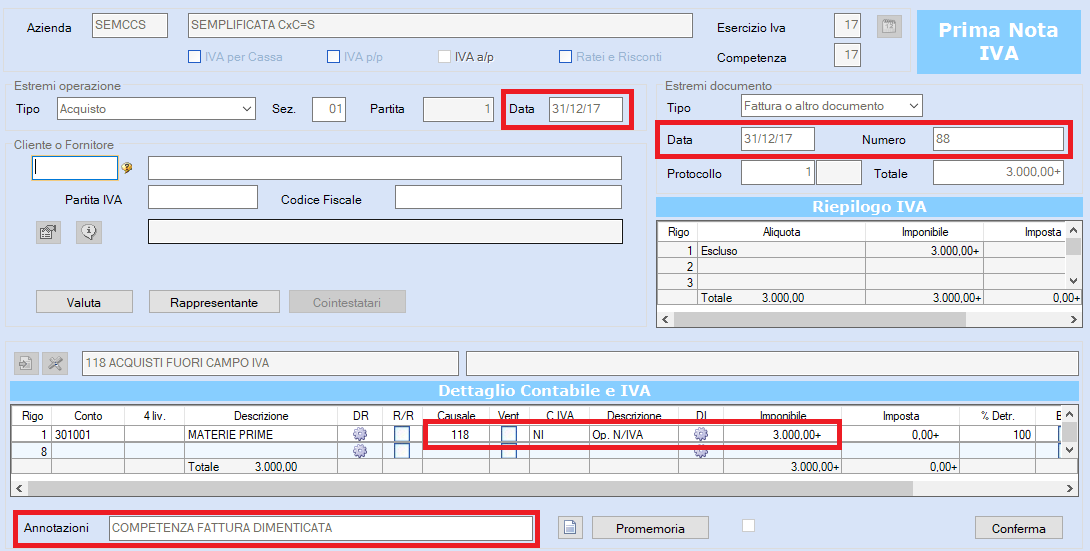Viewport: 1090px width, 551px height.
Task: Click the Promemoria button
Action: point(650,528)
